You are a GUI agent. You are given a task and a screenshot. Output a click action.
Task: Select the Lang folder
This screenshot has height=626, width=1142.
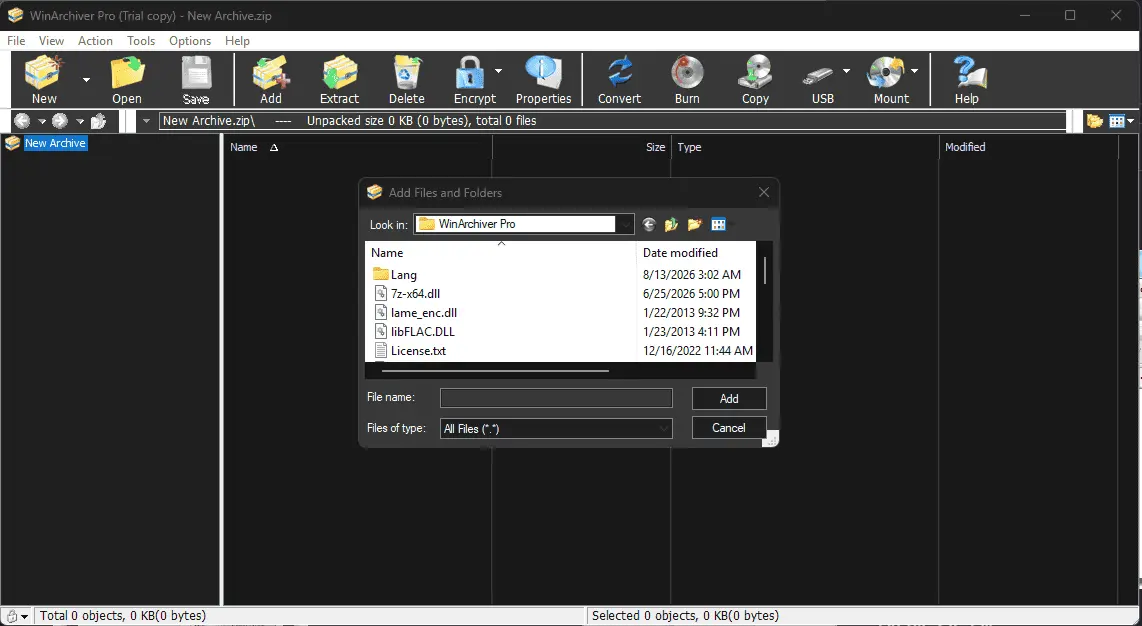(x=403, y=274)
